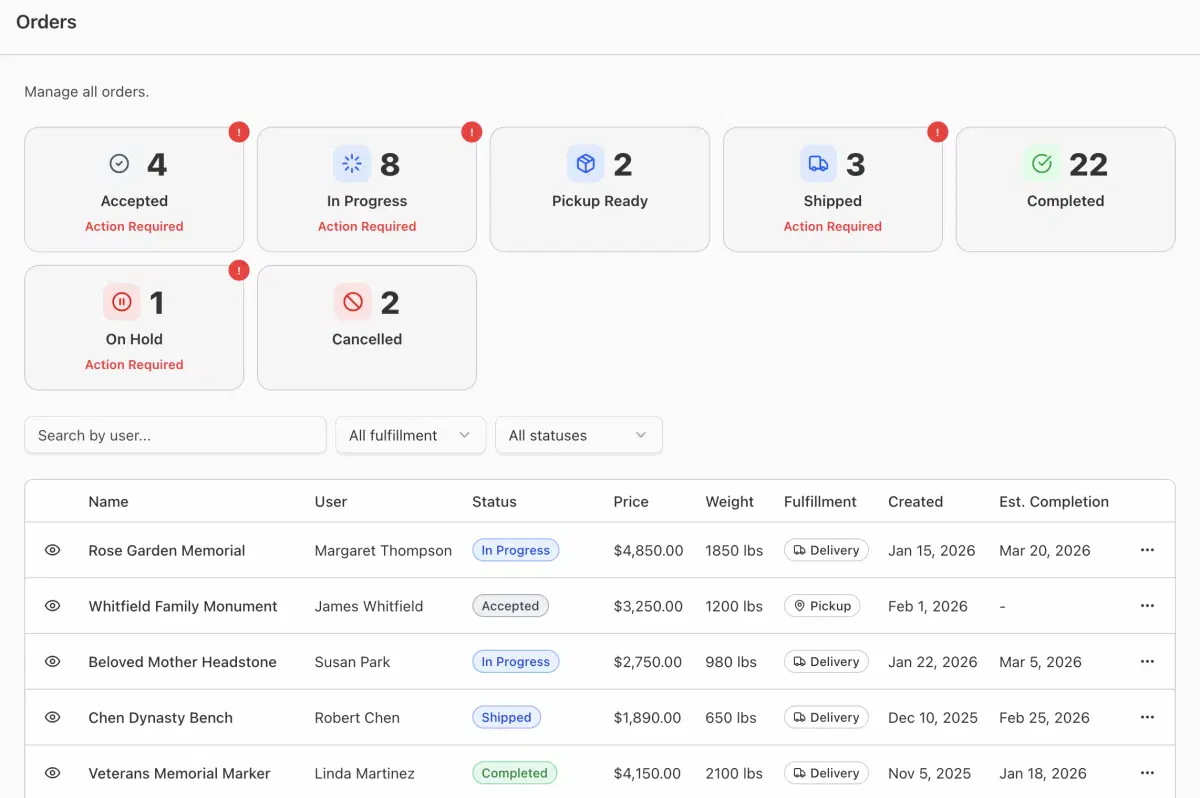Select the Pickup badge for James Whitfield's order

[x=822, y=605]
